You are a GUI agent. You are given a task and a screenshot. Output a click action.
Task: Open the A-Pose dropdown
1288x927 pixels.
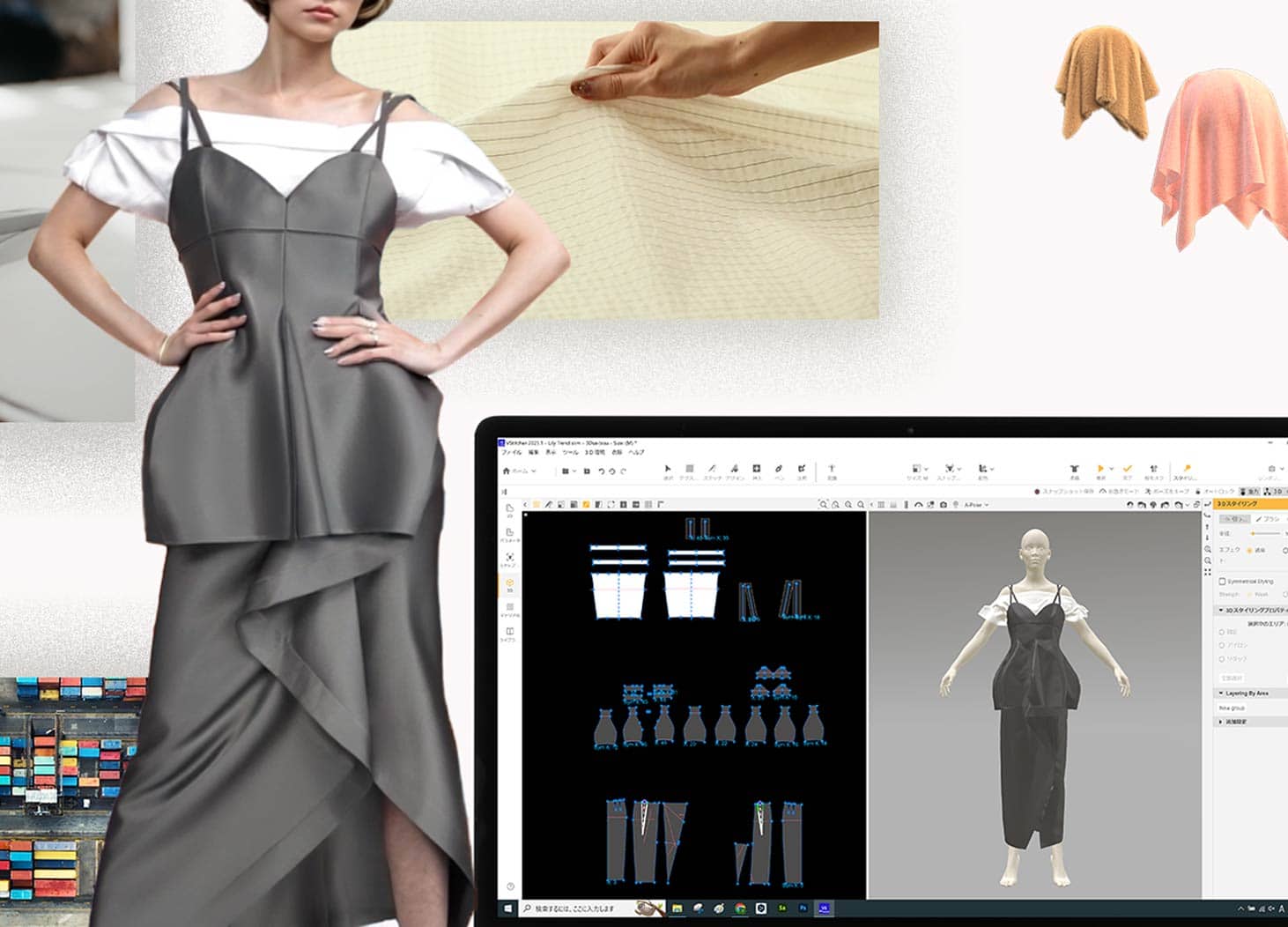[976, 505]
